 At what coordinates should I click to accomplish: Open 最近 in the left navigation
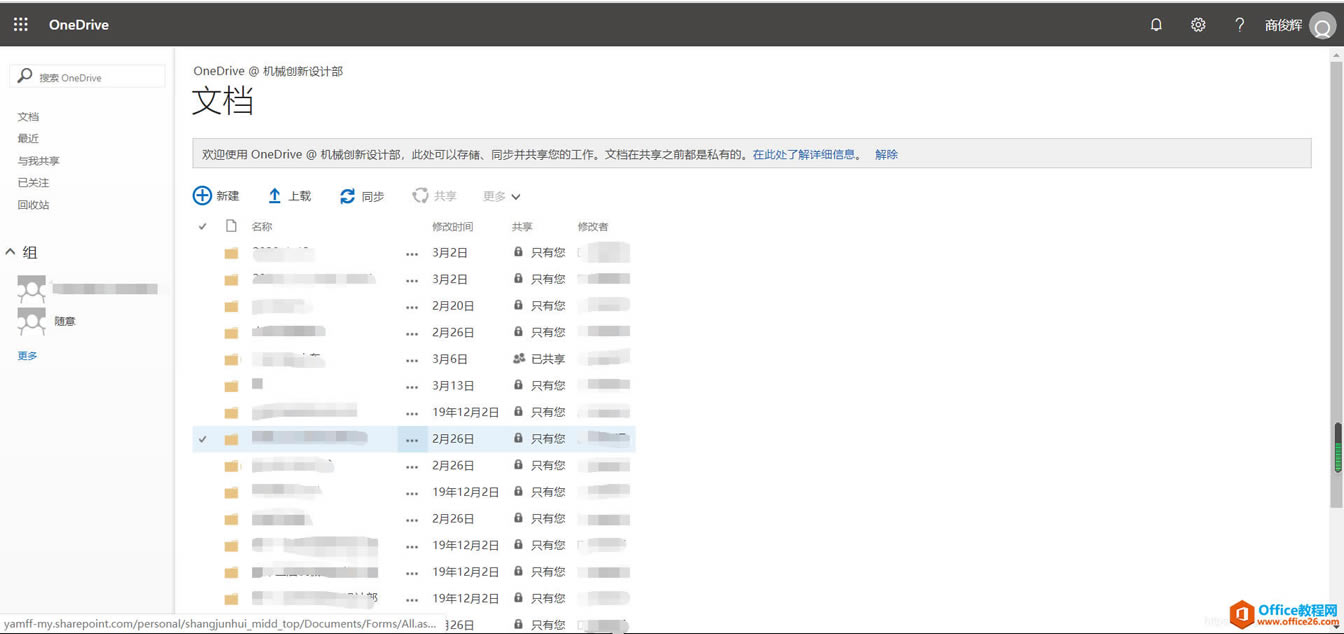[28, 139]
